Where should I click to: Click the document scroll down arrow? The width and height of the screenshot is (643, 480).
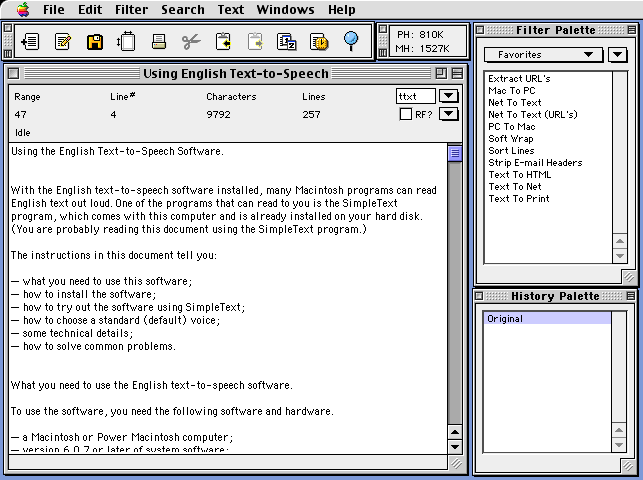point(455,446)
